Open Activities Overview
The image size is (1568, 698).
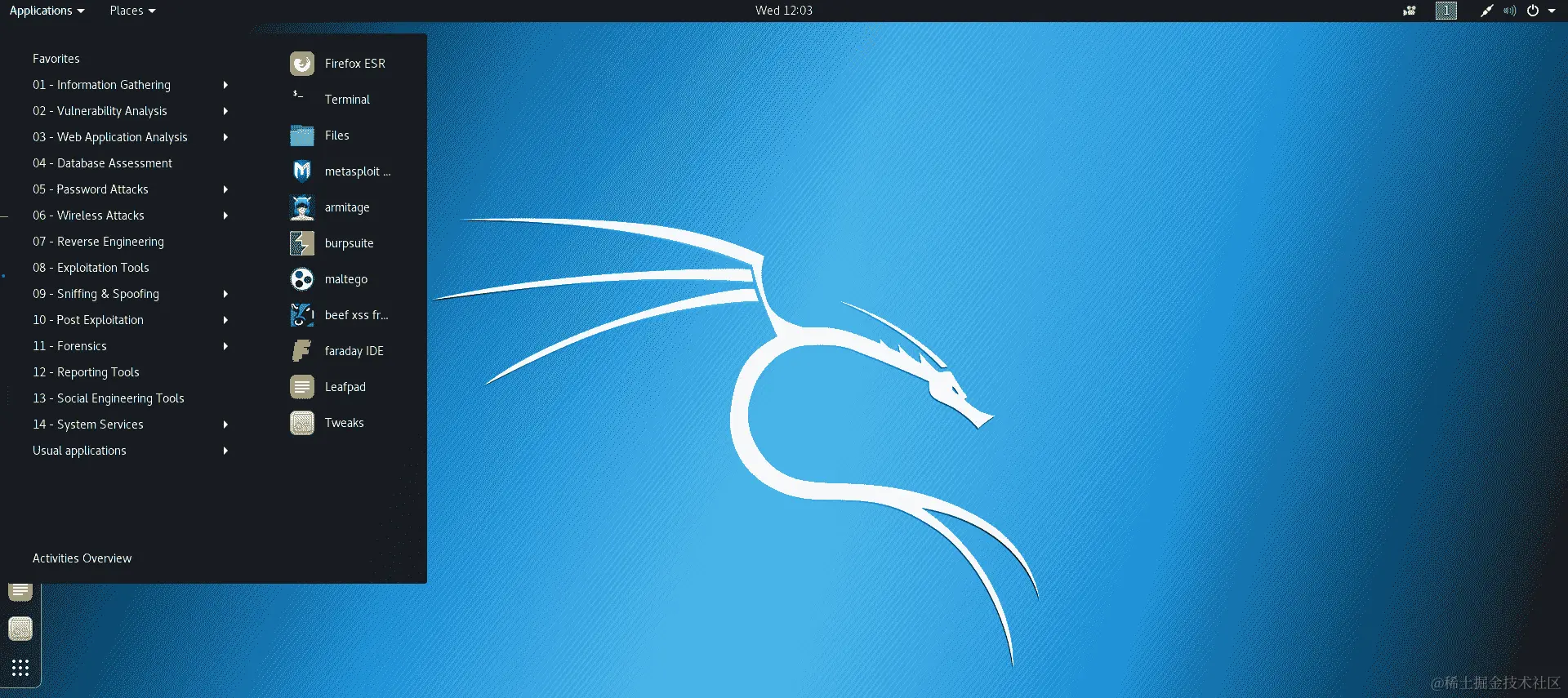[x=82, y=558]
